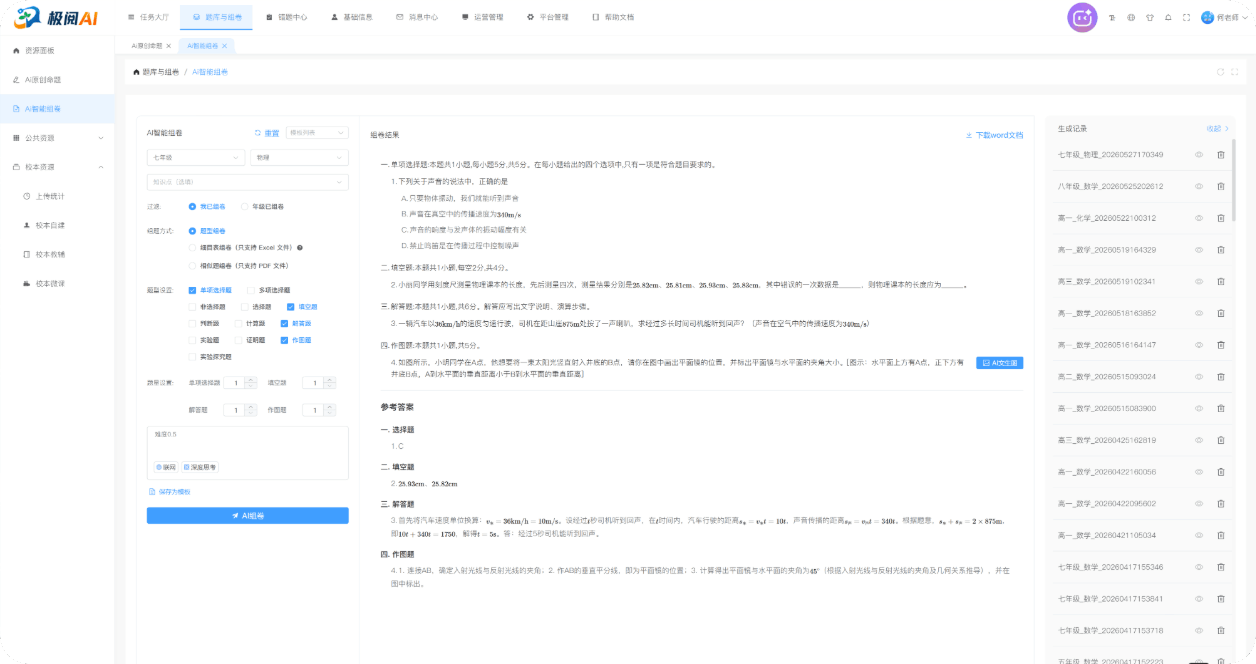Delete record 高二_数学_20260515093024
This screenshot has width=1256, height=664.
coord(1220,376)
